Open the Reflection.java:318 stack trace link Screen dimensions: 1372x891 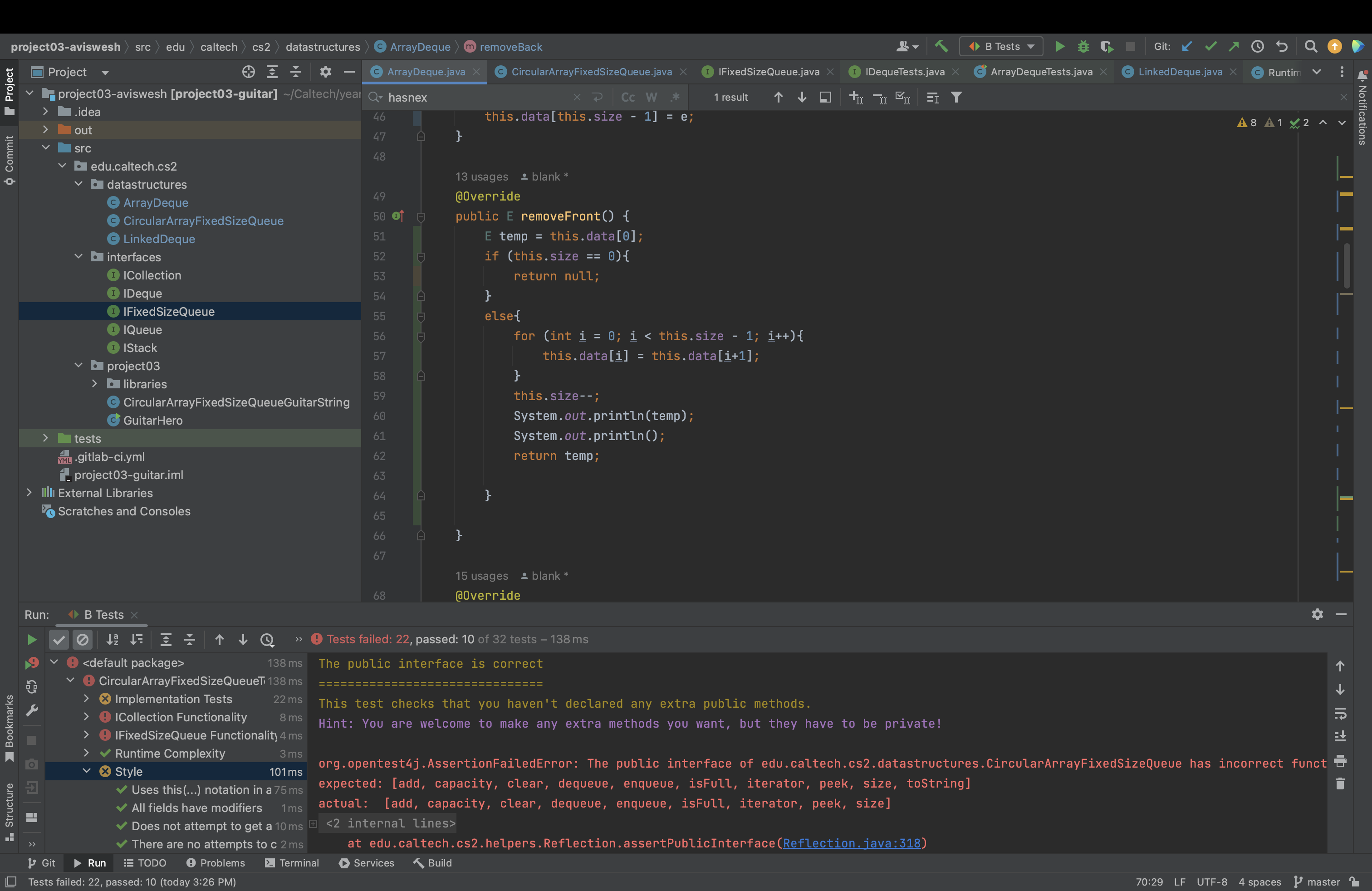tap(852, 843)
